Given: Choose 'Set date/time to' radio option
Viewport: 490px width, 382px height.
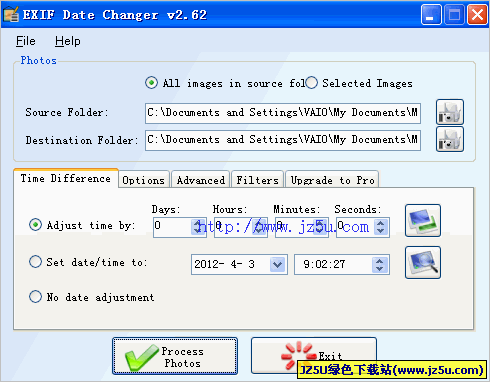Looking at the screenshot, I should click(x=35, y=262).
